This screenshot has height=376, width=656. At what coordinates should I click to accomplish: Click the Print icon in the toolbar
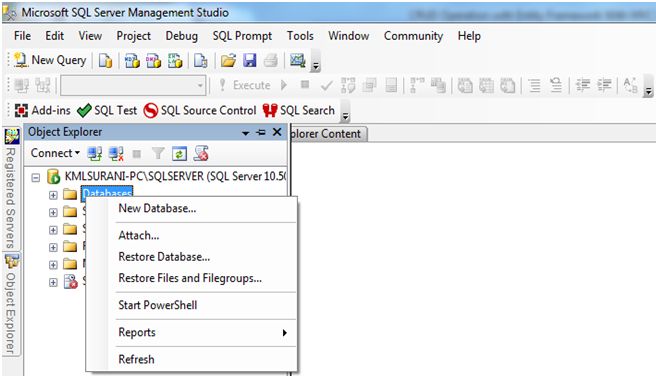pyautogui.click(x=271, y=61)
